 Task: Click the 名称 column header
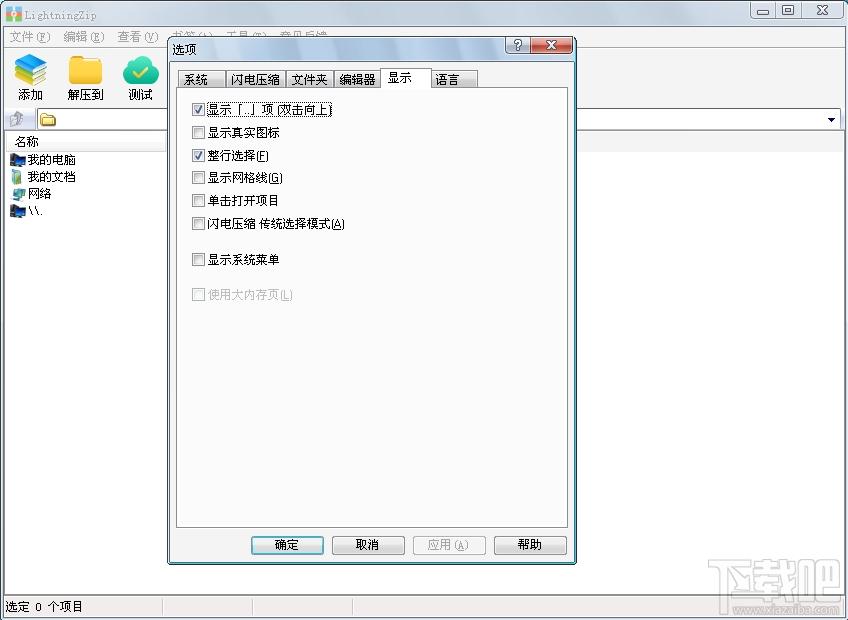click(x=87, y=142)
